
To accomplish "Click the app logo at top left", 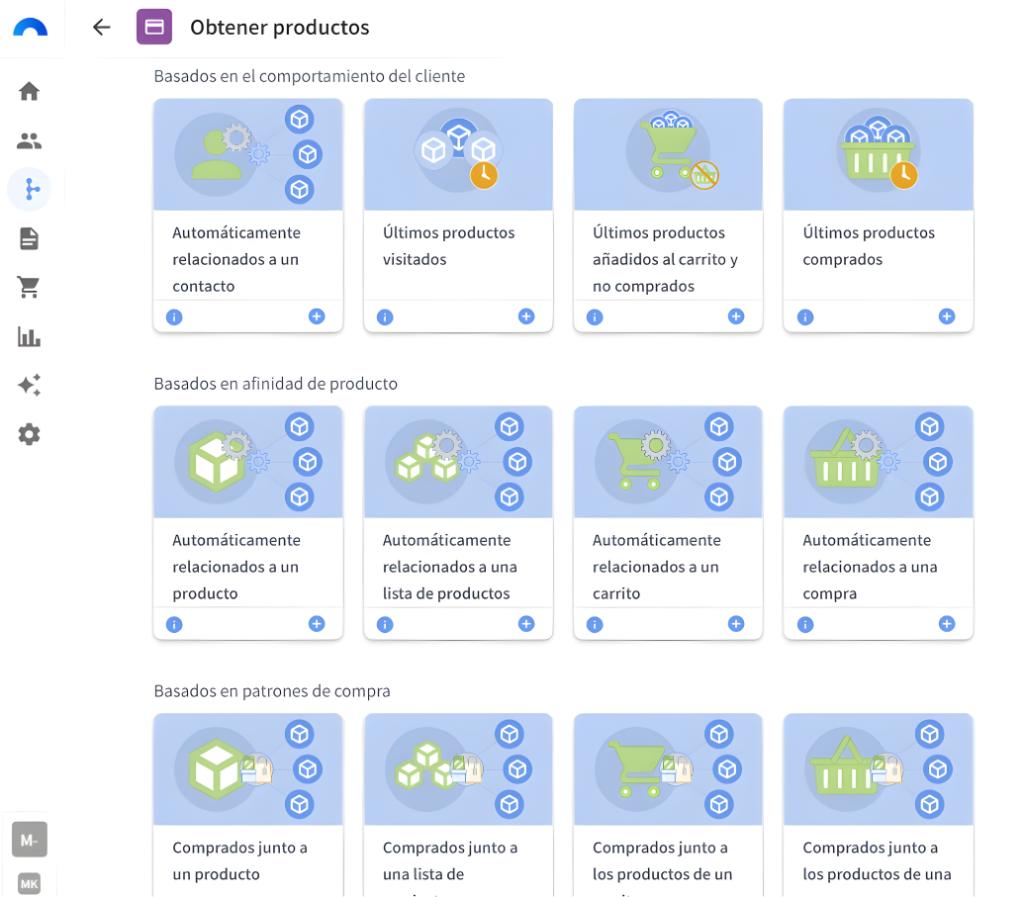I will (x=30, y=27).
